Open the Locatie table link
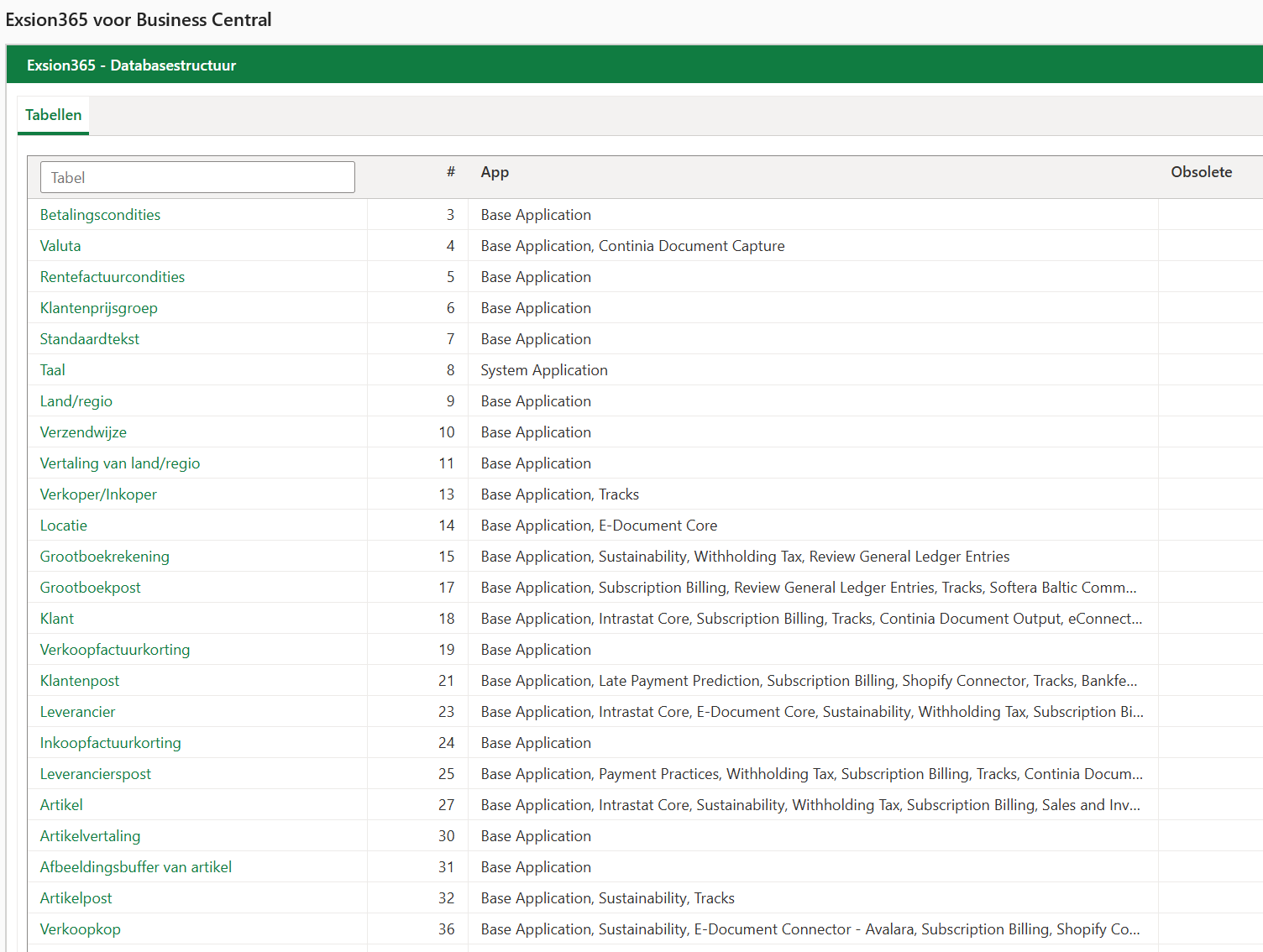The height and width of the screenshot is (952, 1263). [x=64, y=526]
